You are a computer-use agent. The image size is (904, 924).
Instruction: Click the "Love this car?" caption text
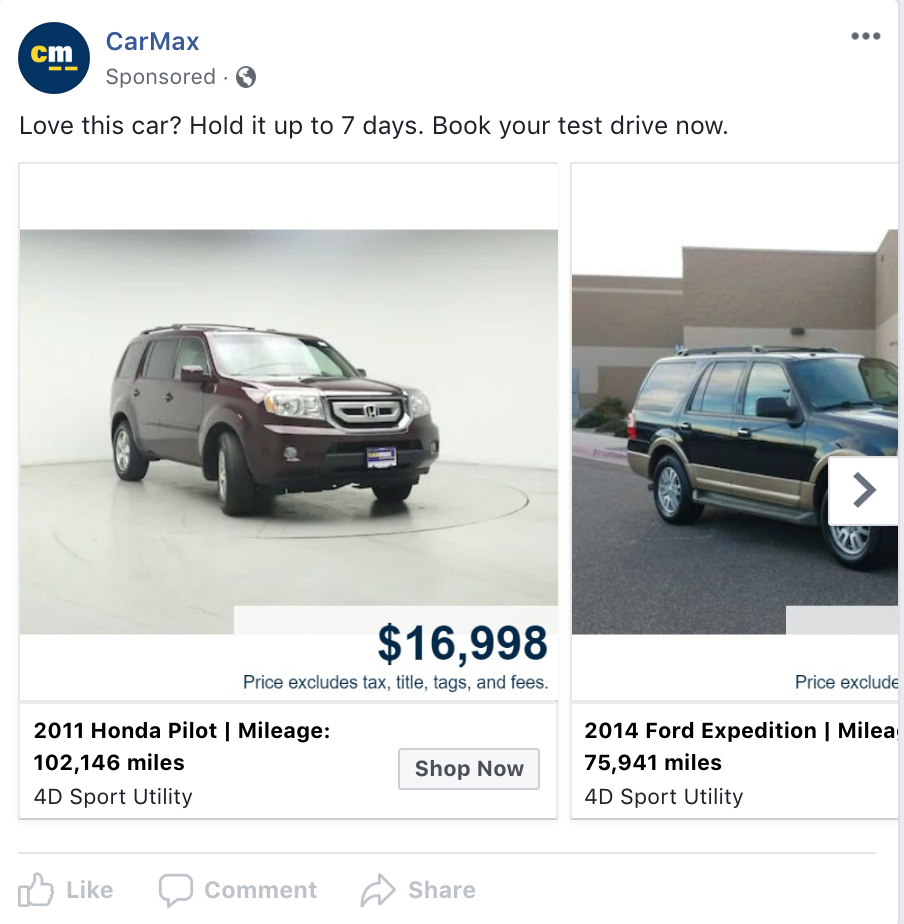373,127
